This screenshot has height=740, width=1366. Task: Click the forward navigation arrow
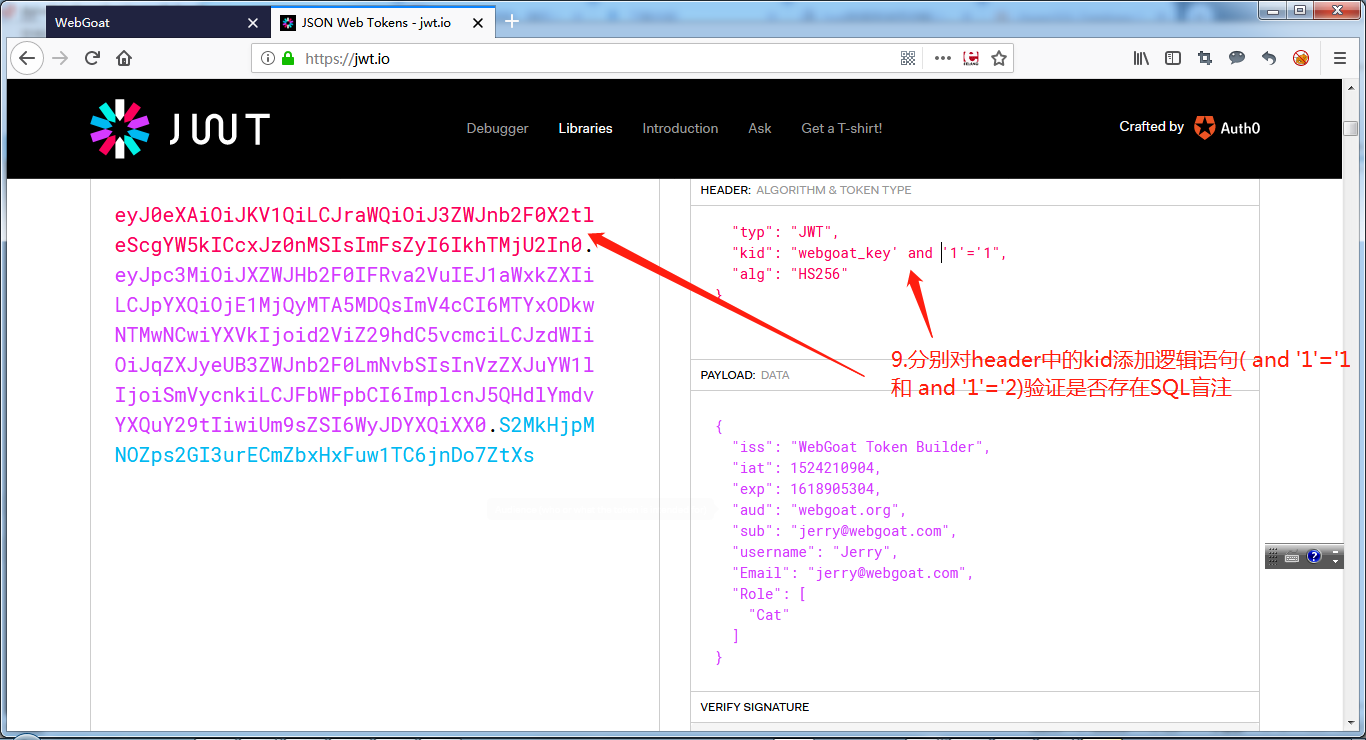point(60,58)
